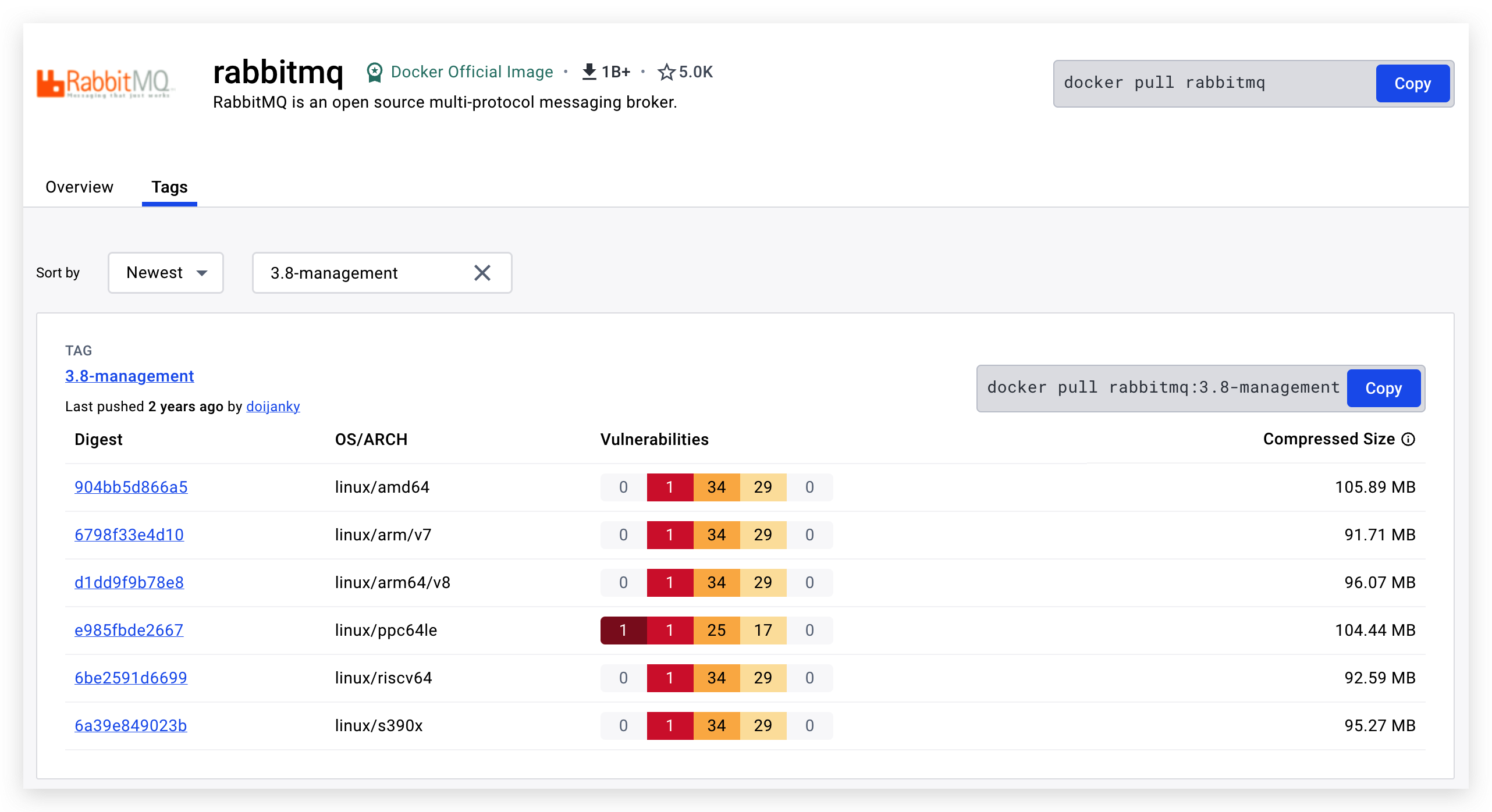1492x812 pixels.
Task: Click orange 34 swatch in linux/s390x row
Action: pos(717,726)
